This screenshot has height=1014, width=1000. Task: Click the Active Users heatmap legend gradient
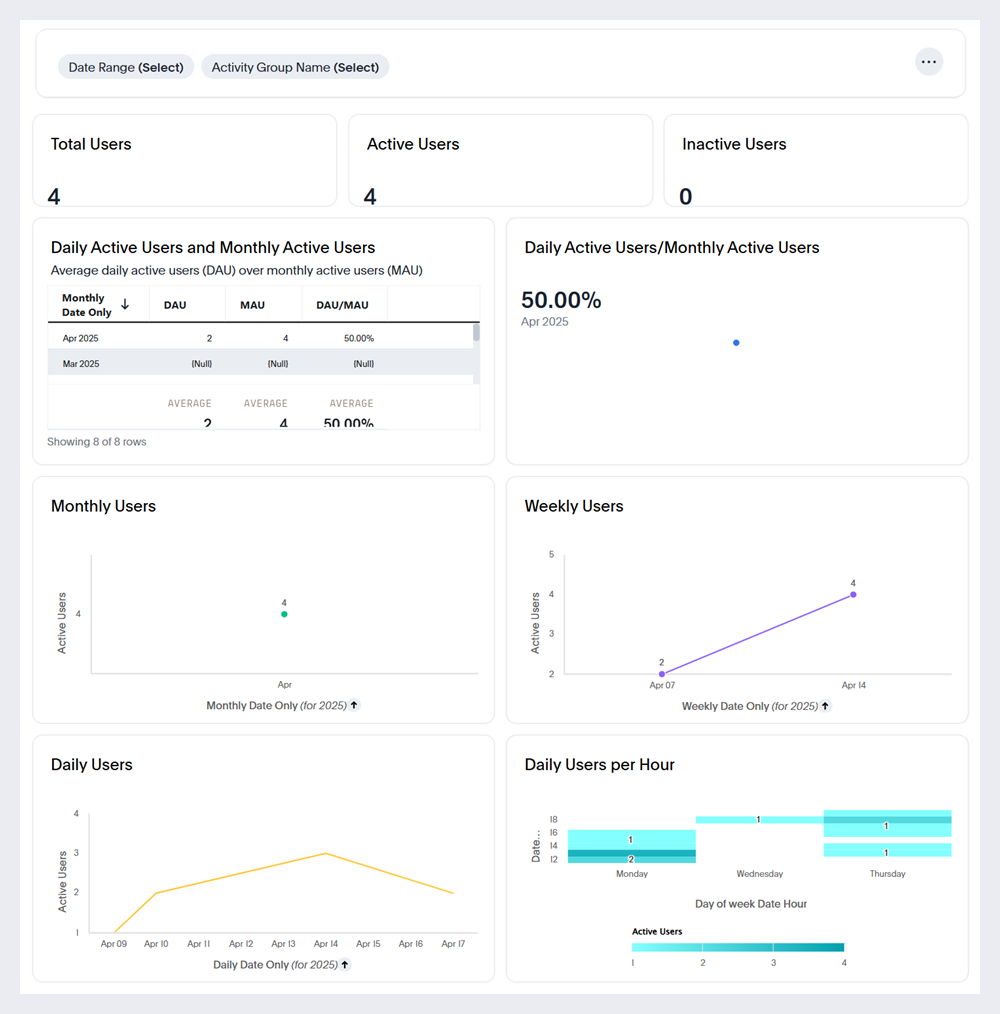737,947
